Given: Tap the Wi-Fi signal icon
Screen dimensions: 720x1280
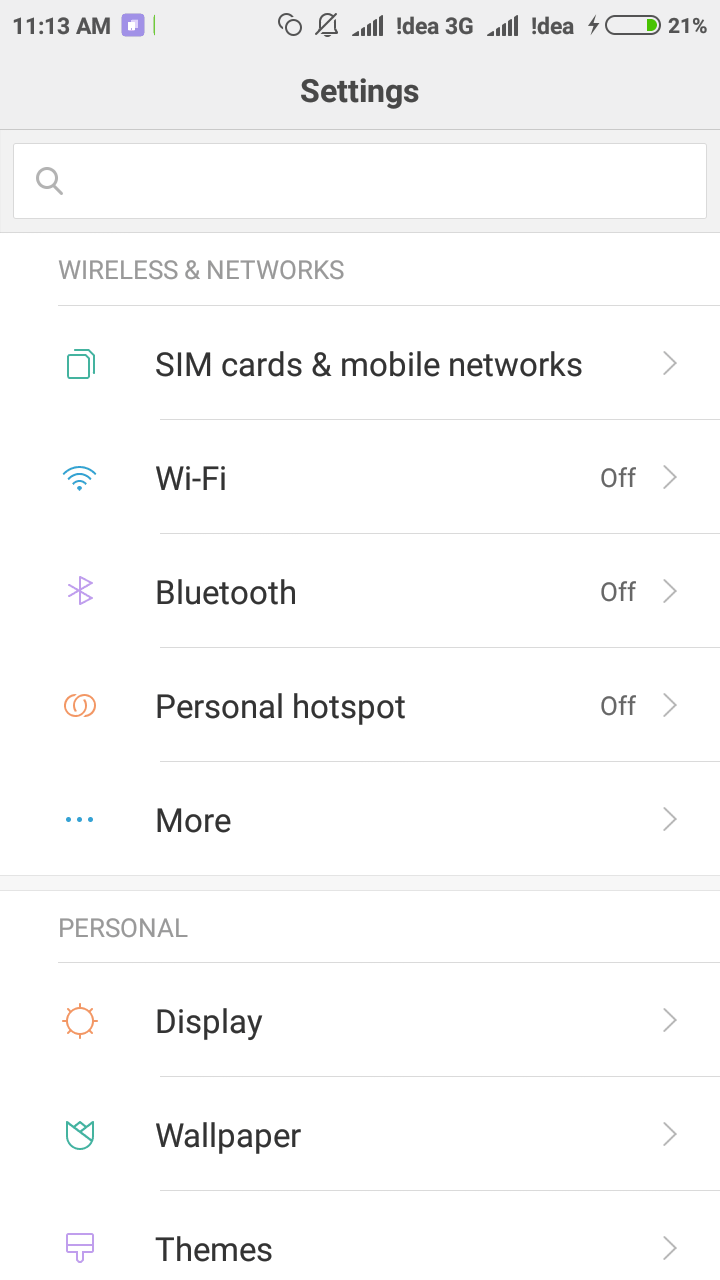Looking at the screenshot, I should [79, 479].
